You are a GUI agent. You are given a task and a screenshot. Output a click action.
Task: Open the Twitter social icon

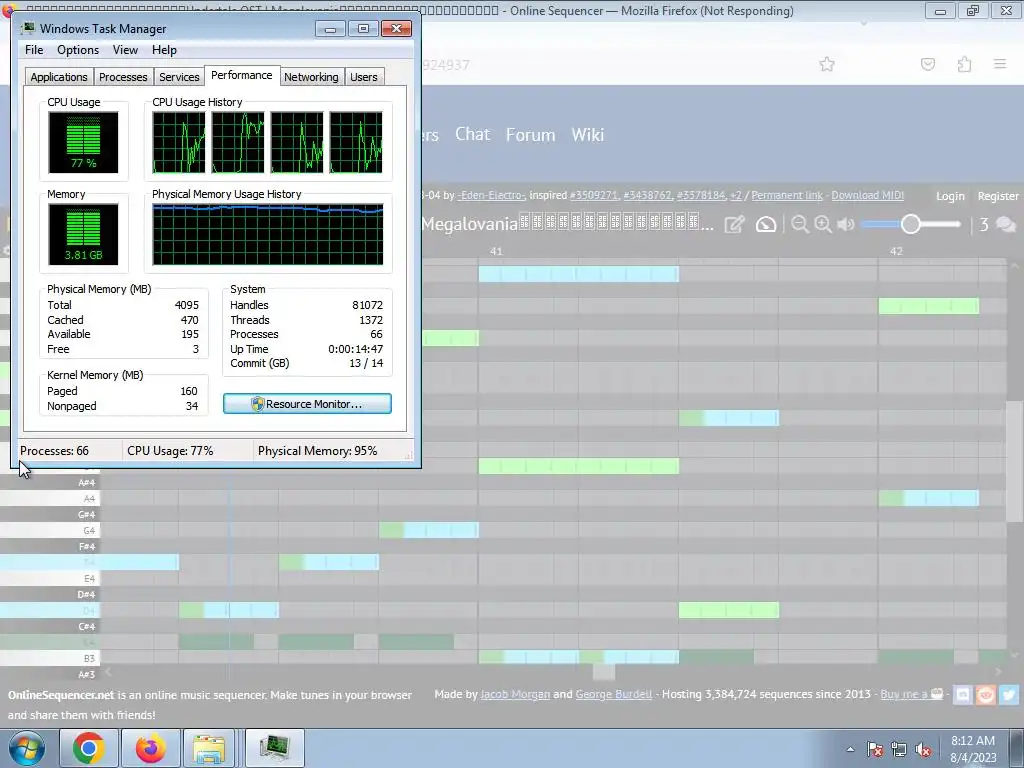point(1008,695)
